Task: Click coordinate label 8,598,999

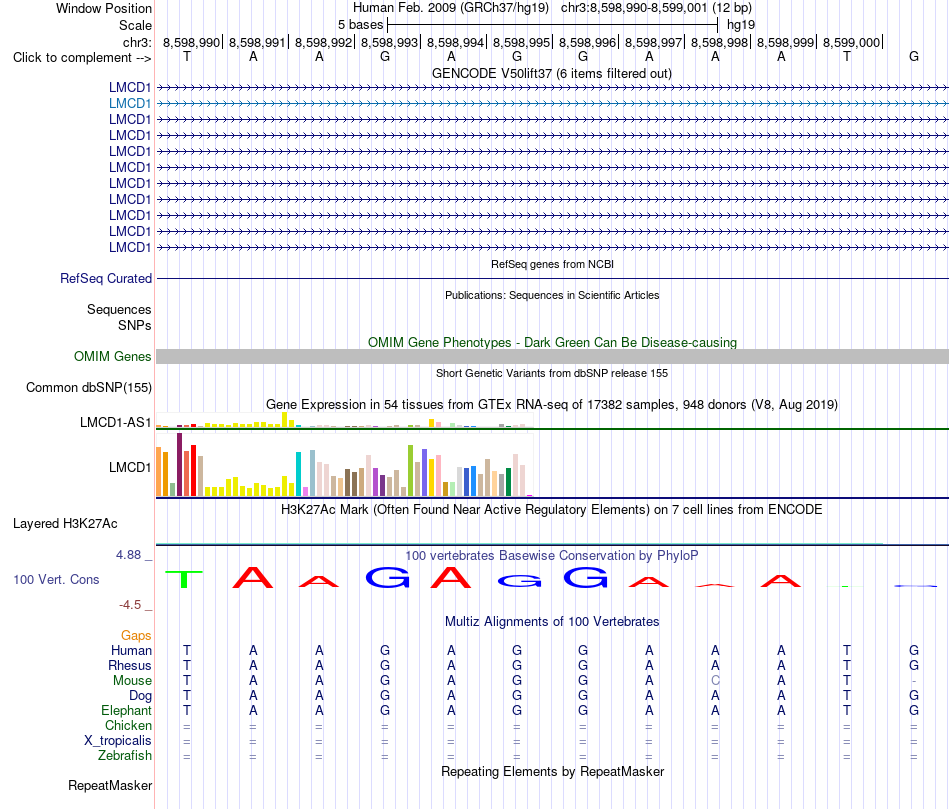Action: pyautogui.click(x=785, y=42)
